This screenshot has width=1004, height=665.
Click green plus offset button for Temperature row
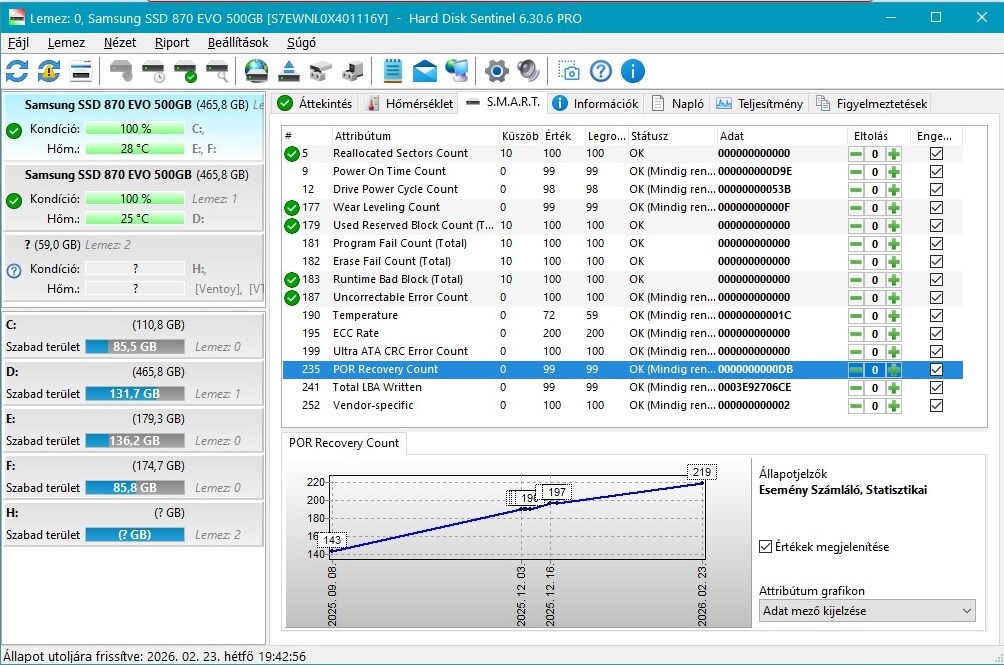[x=894, y=316]
